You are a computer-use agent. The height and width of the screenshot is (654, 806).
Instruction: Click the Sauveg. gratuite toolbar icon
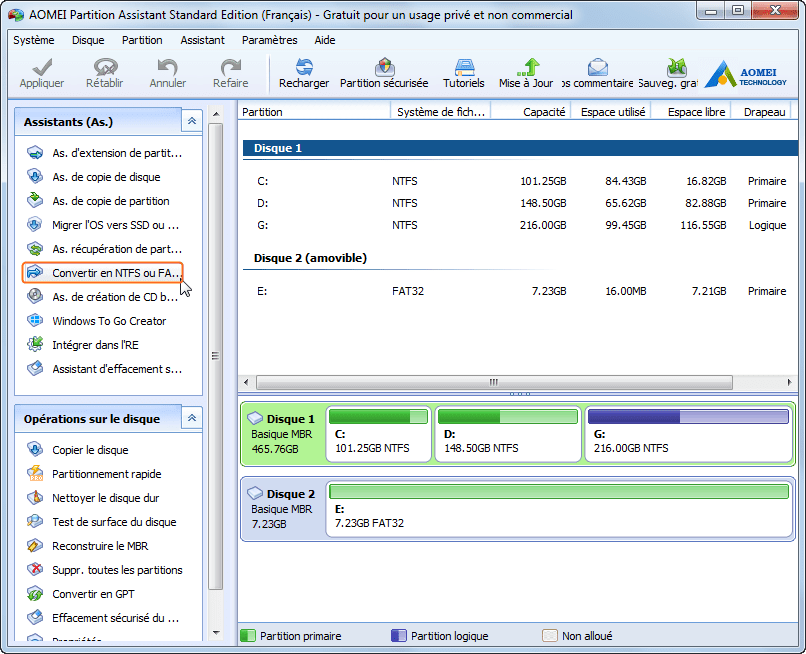[x=676, y=67]
